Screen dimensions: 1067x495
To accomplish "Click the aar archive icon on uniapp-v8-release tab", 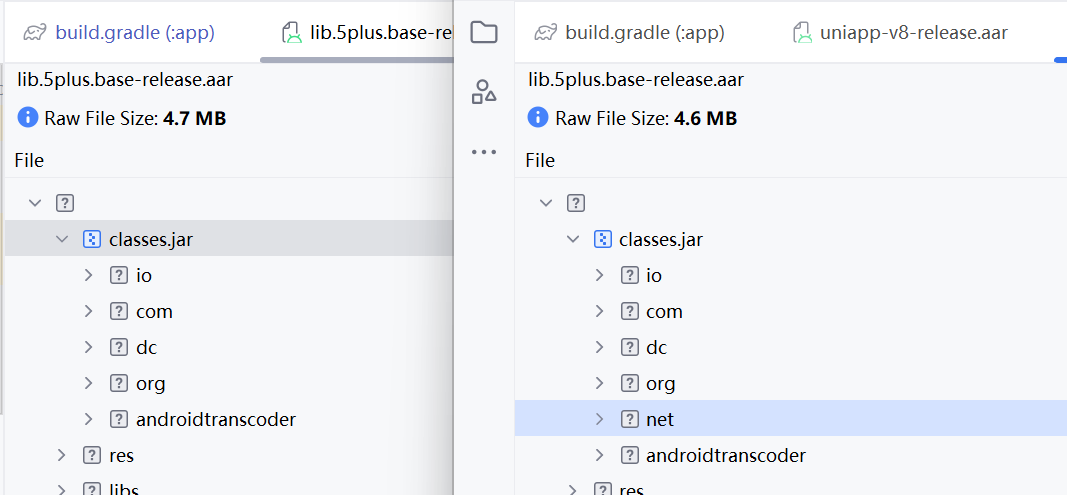I will click(x=802, y=33).
